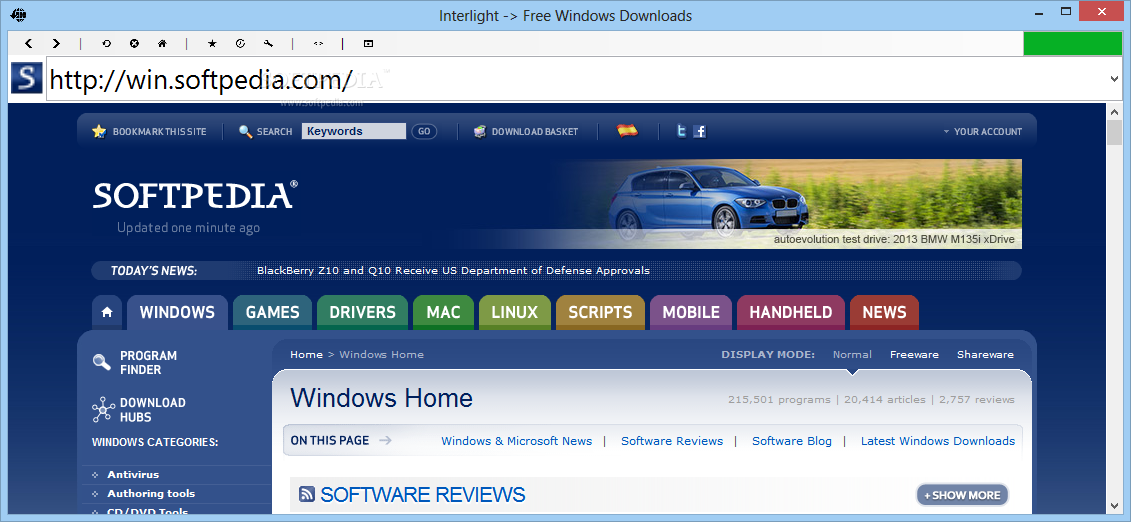The image size is (1131, 522).
Task: Click the + SHOW MORE button
Action: 962,495
